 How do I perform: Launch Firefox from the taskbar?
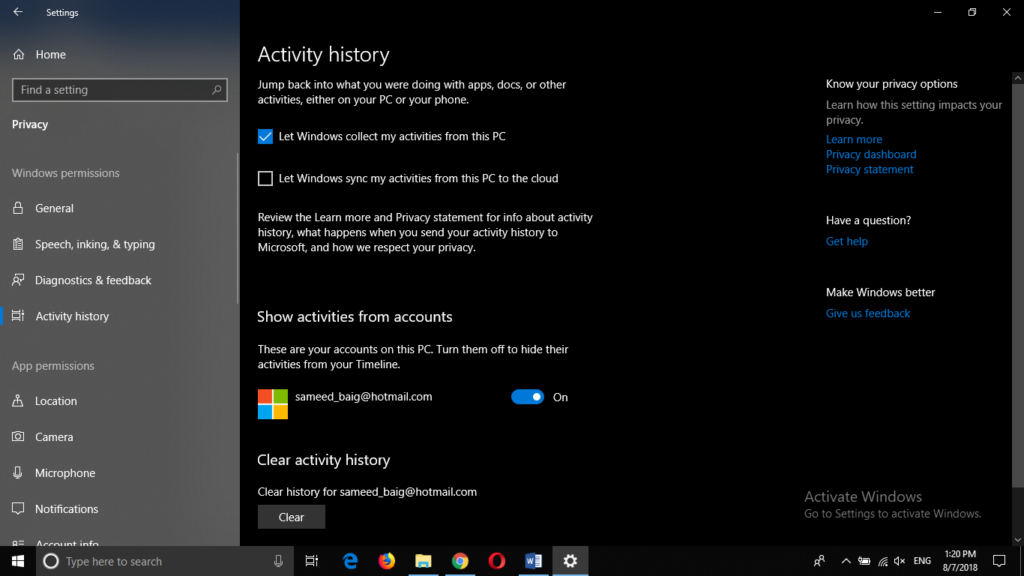coord(387,561)
